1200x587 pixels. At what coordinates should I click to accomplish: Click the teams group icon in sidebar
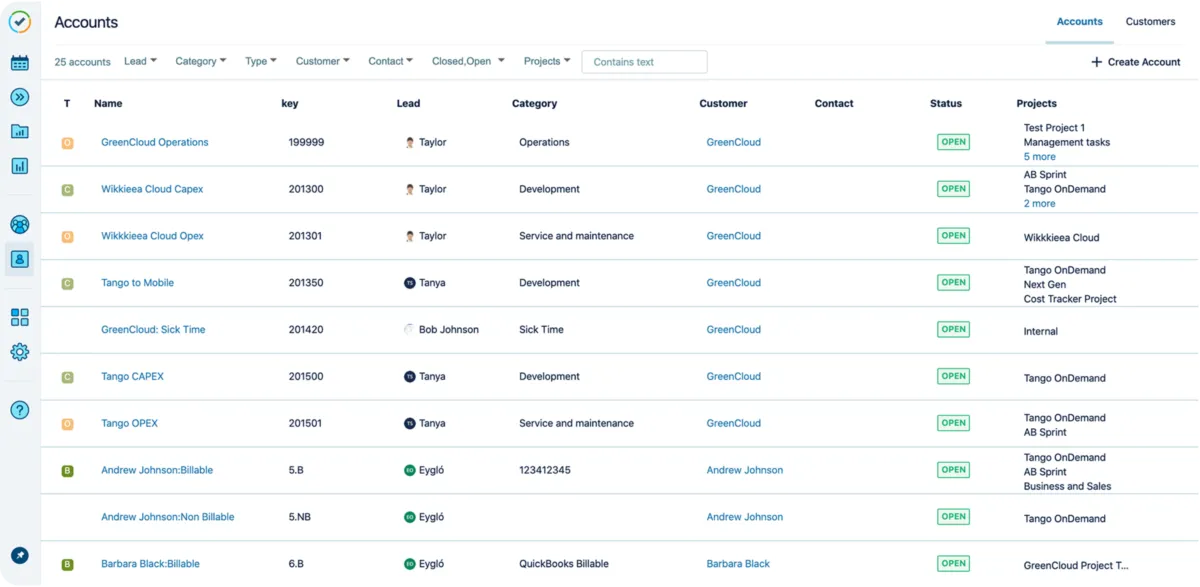[19, 225]
